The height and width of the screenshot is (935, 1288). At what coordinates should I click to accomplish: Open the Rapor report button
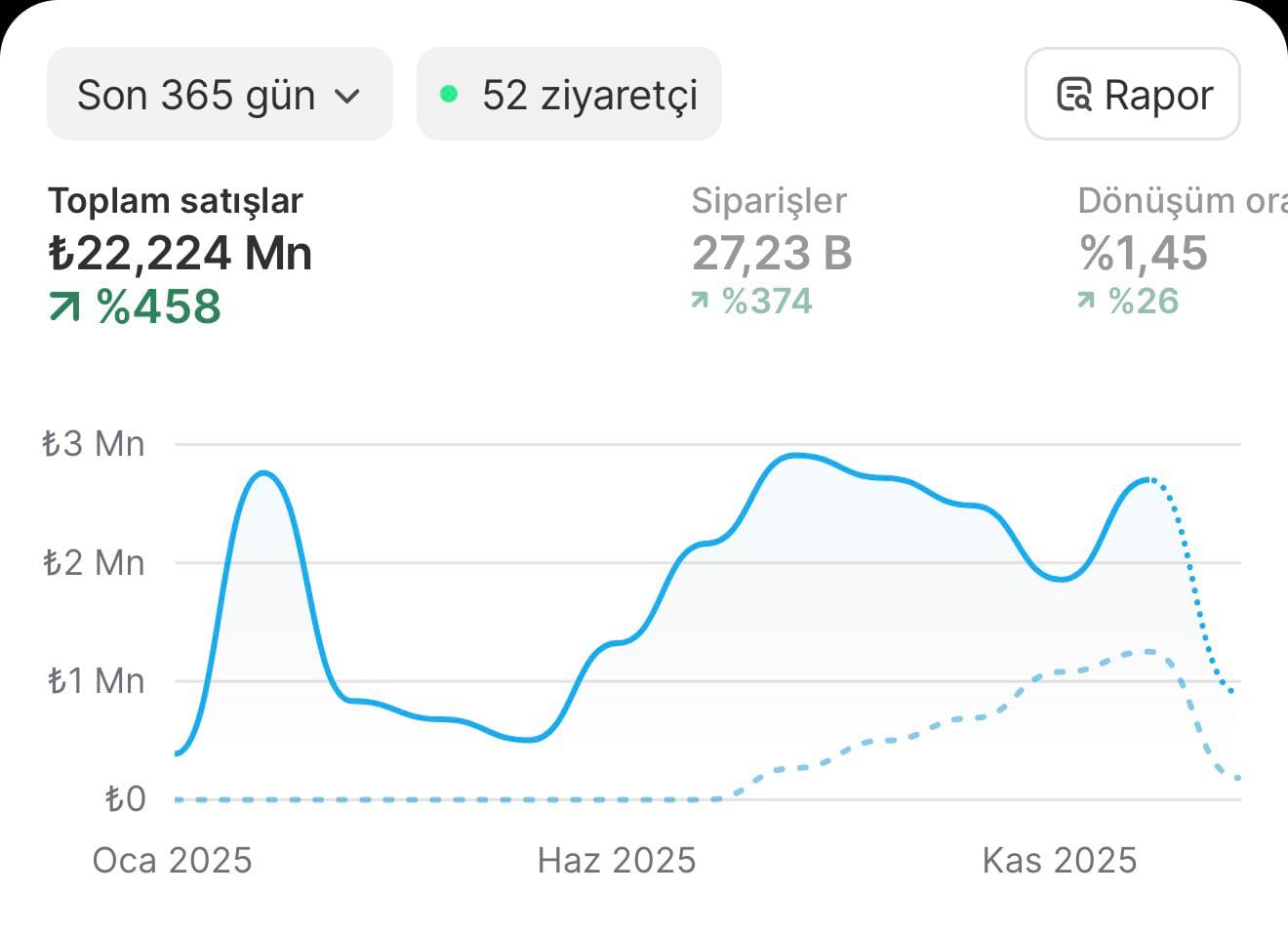click(x=1132, y=95)
